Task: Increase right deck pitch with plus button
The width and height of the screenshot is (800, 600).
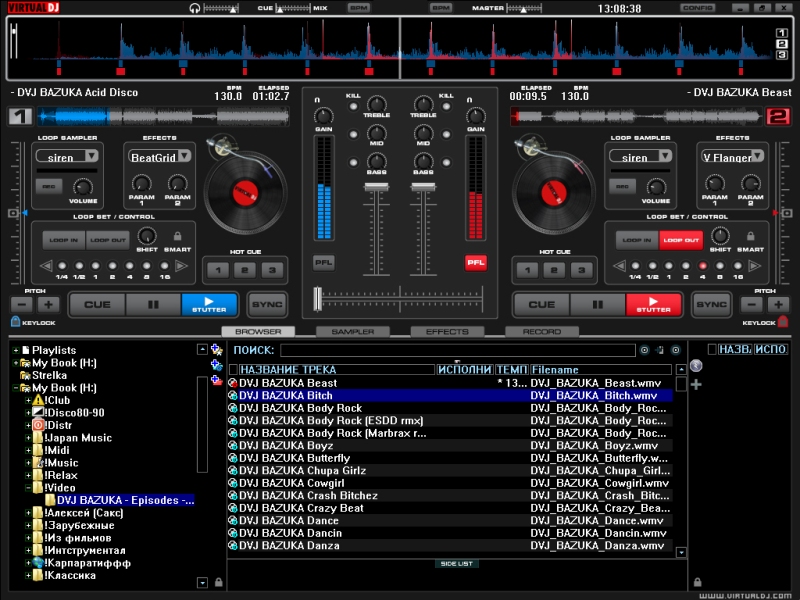Action: (x=778, y=305)
